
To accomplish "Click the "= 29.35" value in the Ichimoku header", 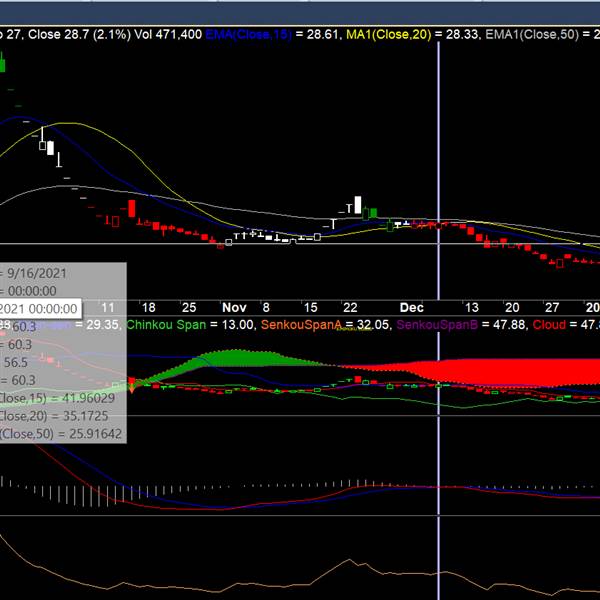I will click(97, 325).
